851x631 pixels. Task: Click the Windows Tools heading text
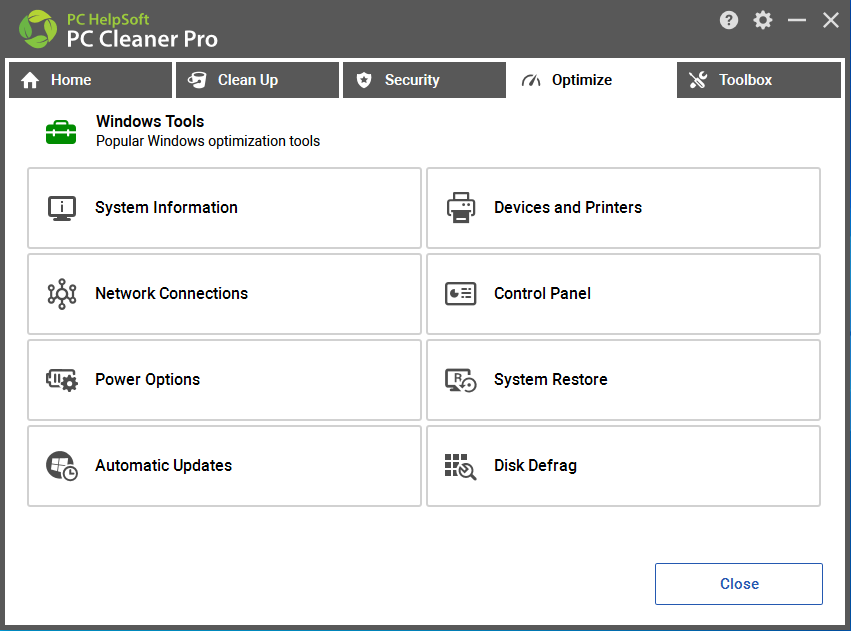pyautogui.click(x=150, y=122)
